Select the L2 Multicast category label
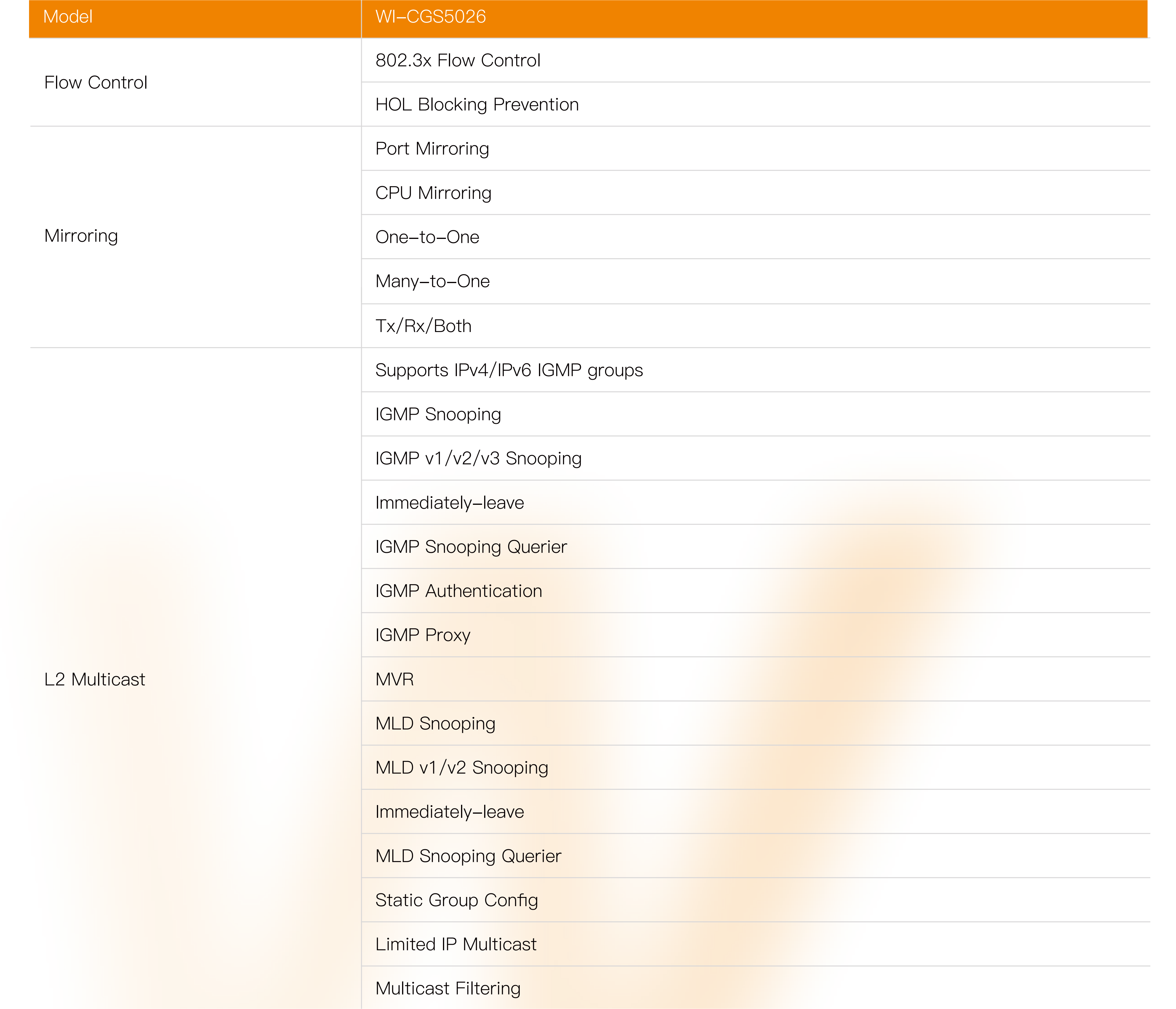Screen dimensions: 1176x1009 [x=94, y=680]
